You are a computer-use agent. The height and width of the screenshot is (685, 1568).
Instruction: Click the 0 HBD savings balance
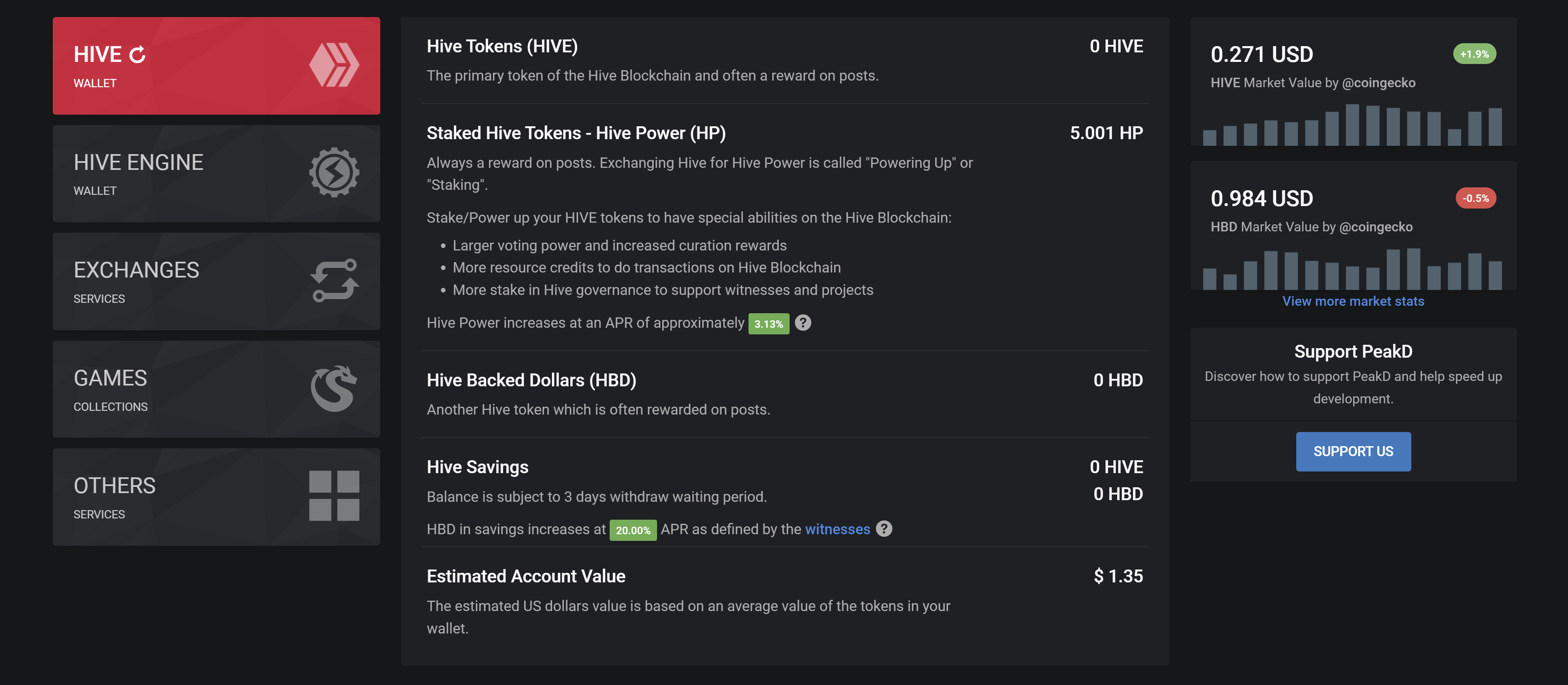1118,494
